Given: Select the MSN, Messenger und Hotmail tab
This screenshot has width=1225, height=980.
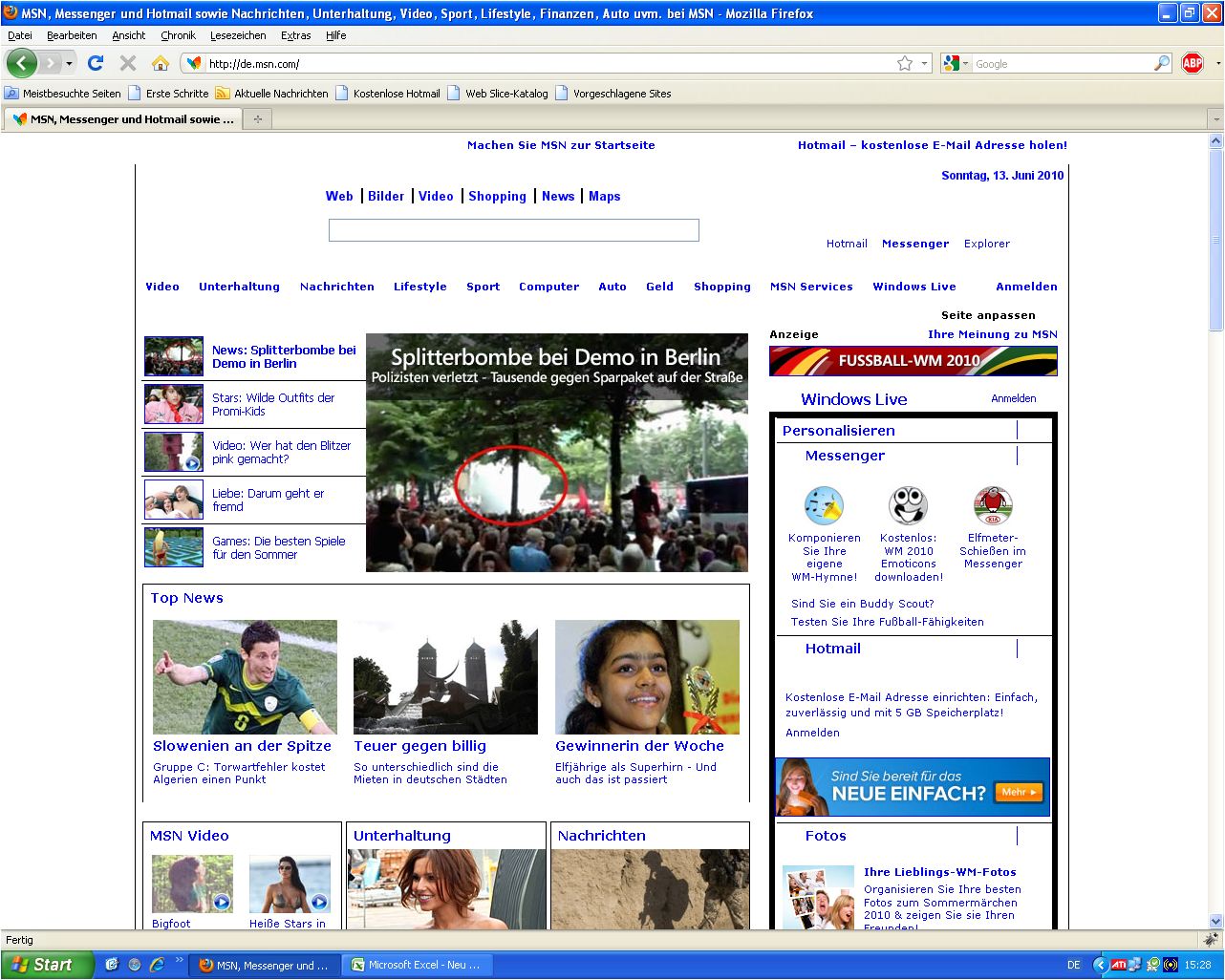Looking at the screenshot, I should pyautogui.click(x=123, y=119).
